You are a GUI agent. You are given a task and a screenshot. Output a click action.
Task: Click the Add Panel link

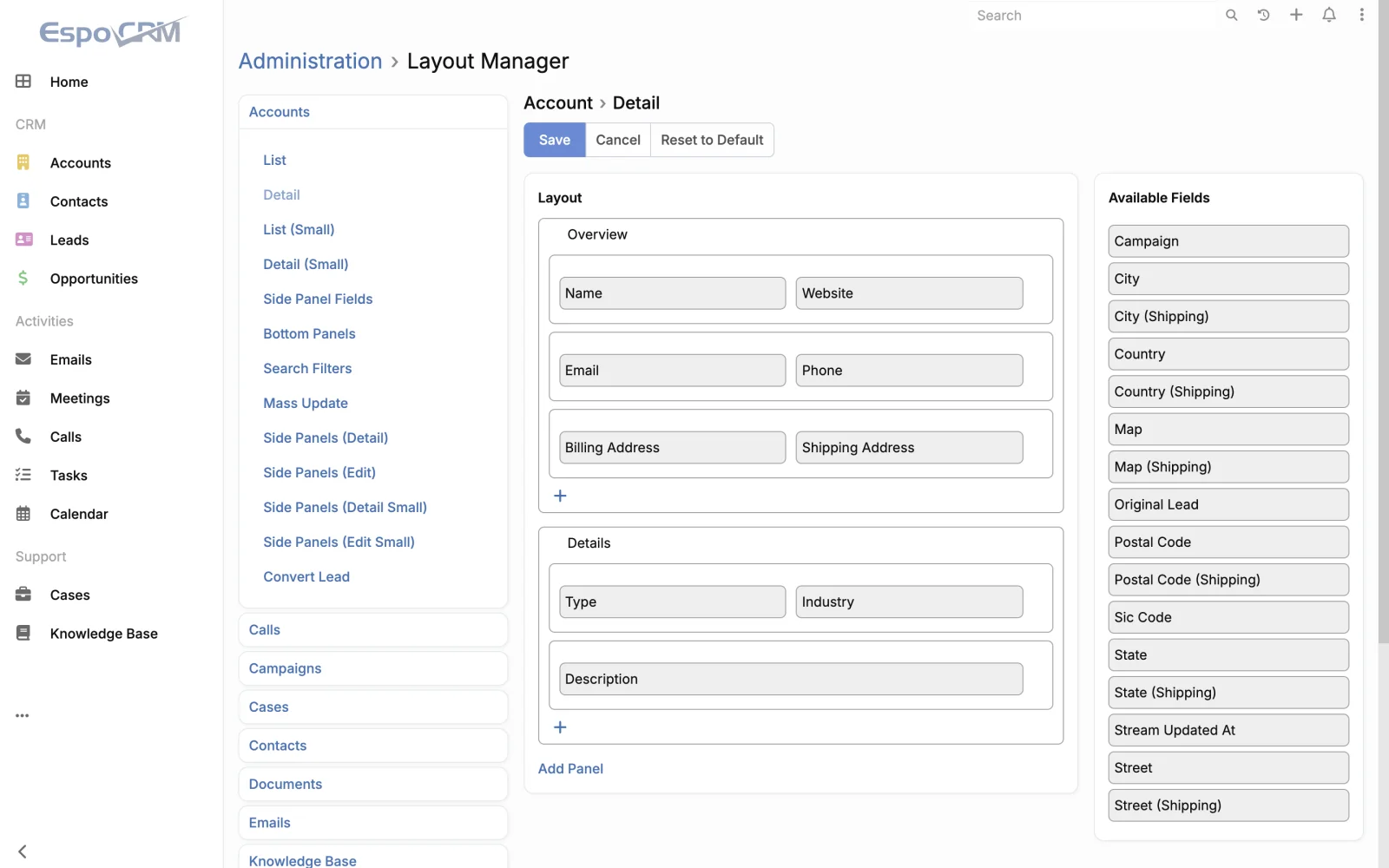click(570, 768)
